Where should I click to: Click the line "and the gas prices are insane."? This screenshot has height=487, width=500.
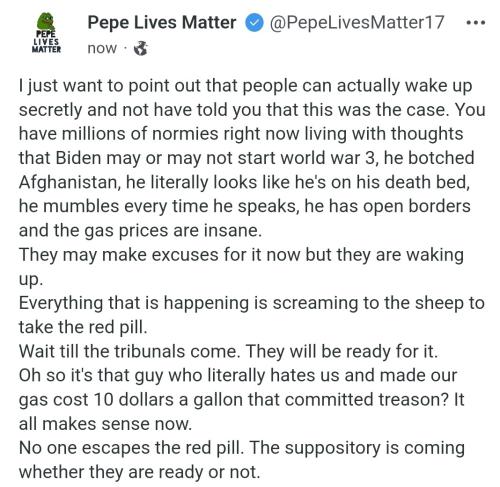coord(140,231)
